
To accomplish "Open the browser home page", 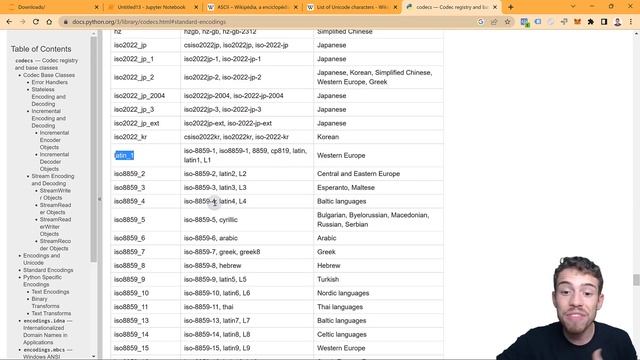I will (x=49, y=22).
